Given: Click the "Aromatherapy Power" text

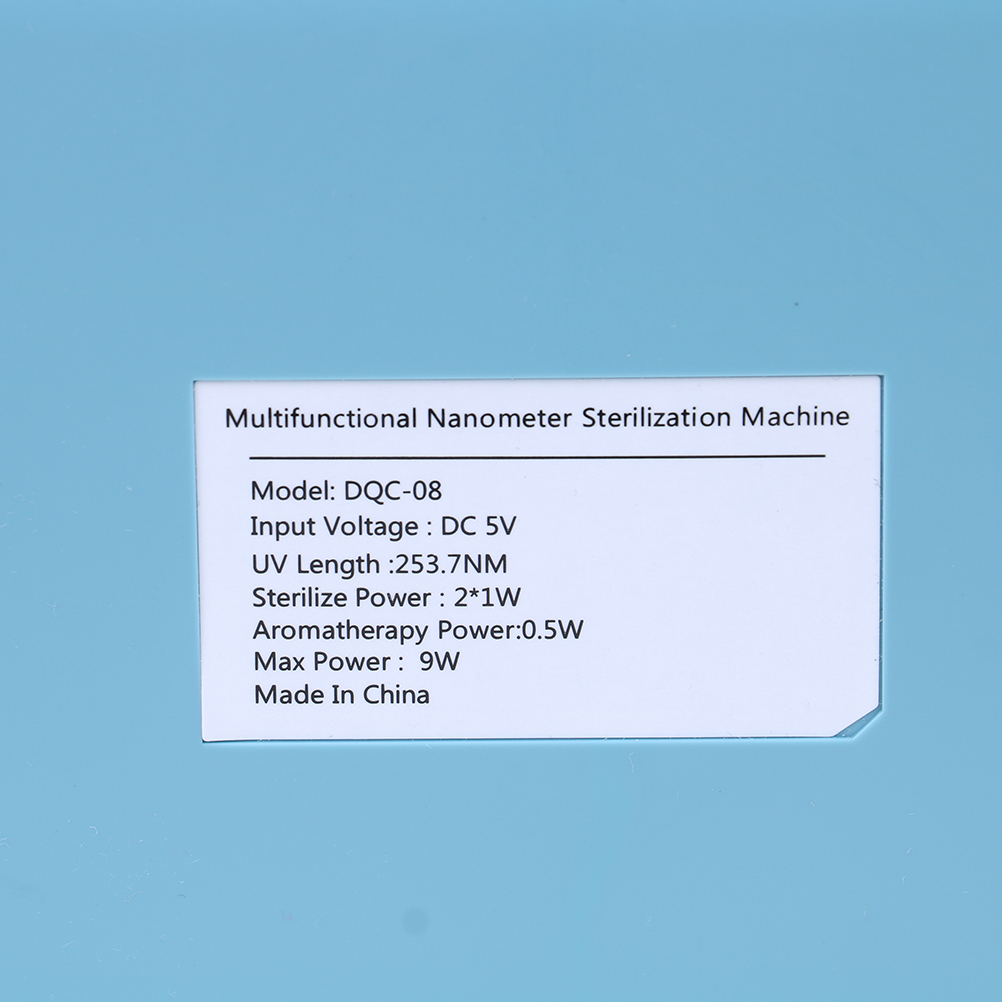Looking at the screenshot, I should click(384, 631).
